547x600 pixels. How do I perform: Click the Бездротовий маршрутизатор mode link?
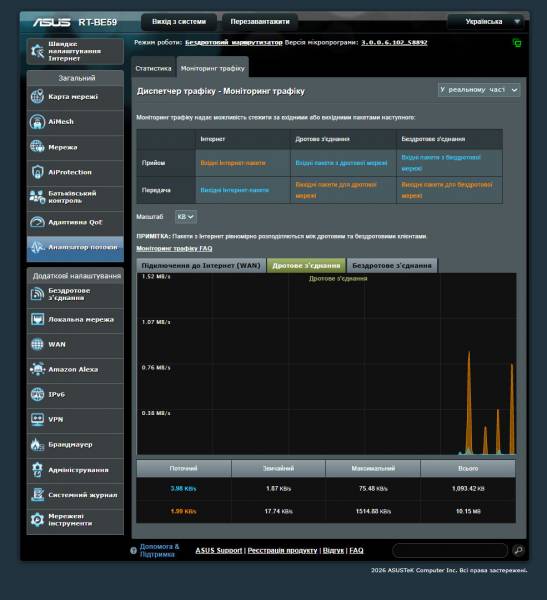click(233, 42)
